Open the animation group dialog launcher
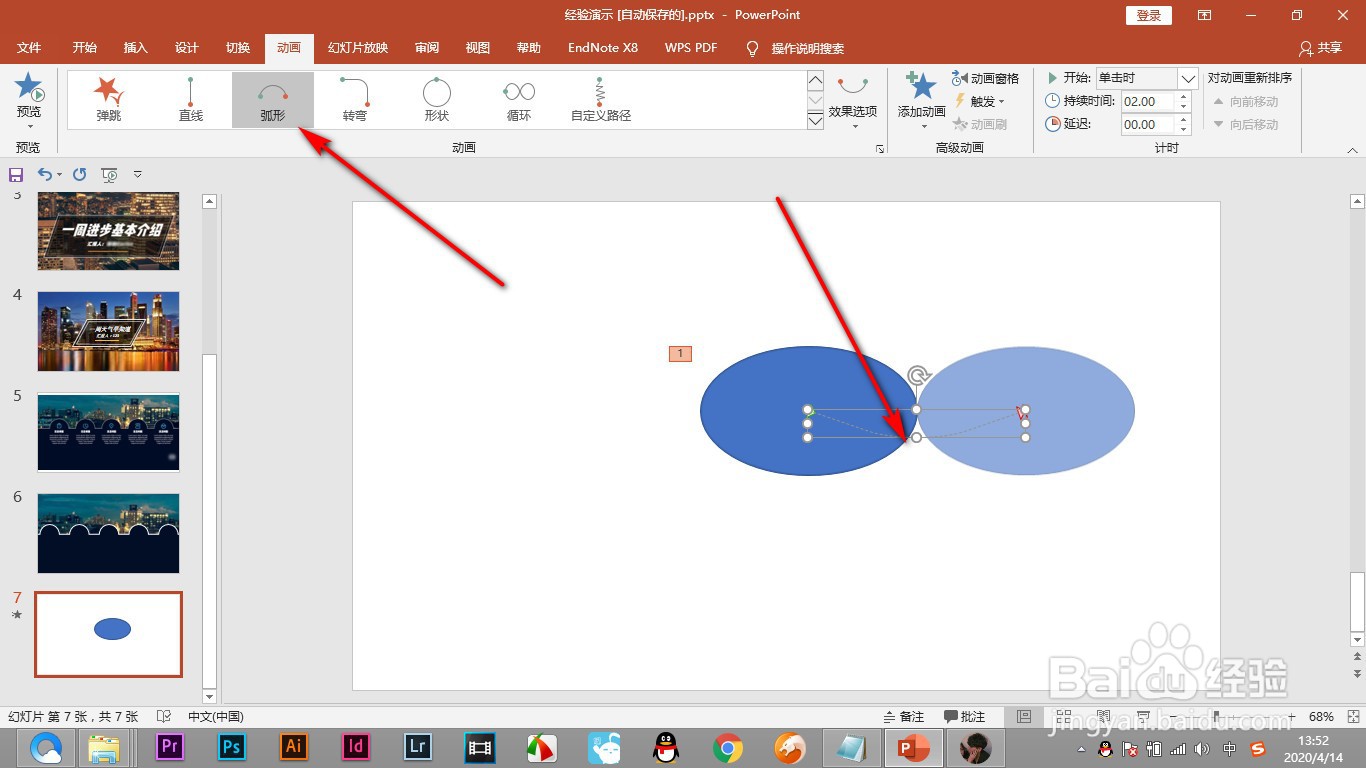 point(880,149)
